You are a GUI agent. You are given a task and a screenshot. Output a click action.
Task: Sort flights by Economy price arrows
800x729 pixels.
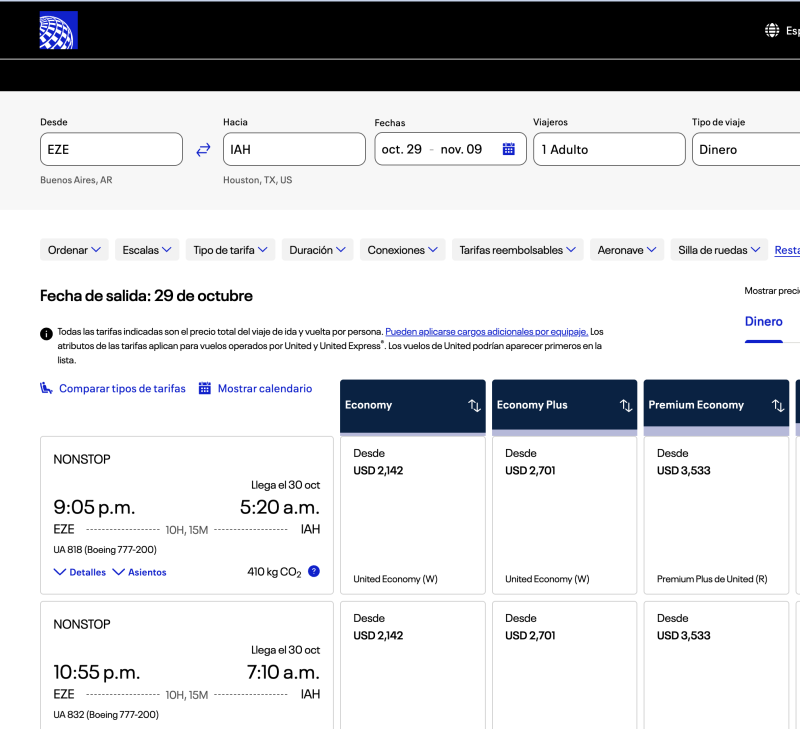[474, 405]
